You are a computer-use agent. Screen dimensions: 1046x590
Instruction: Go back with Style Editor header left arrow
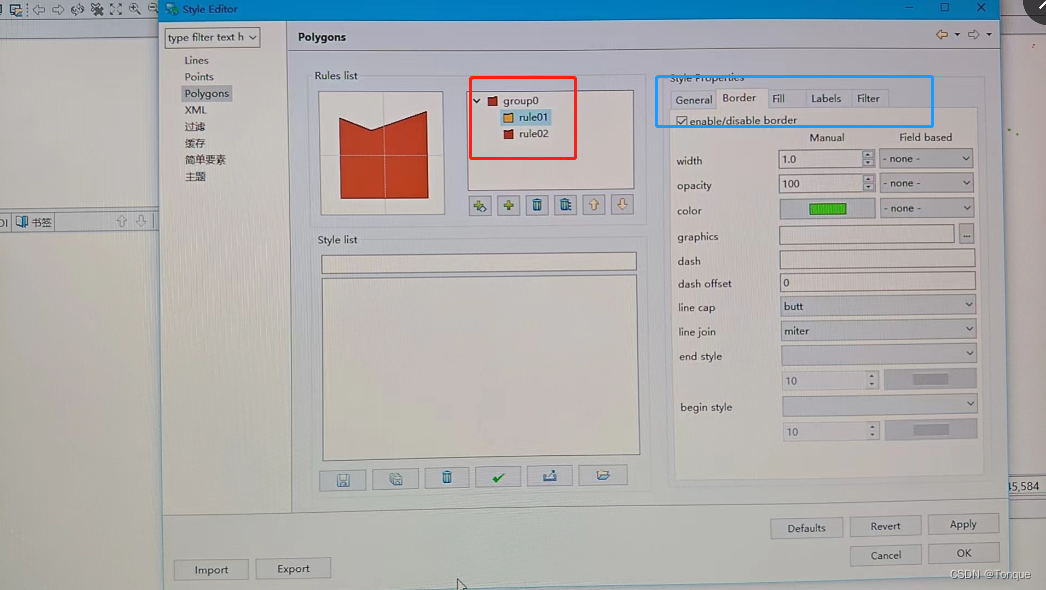click(x=942, y=34)
